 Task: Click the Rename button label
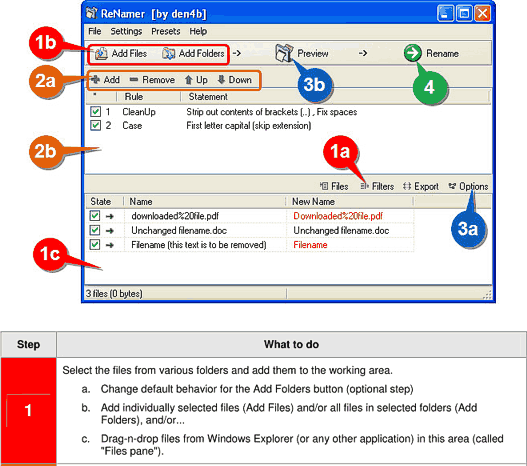tap(442, 53)
